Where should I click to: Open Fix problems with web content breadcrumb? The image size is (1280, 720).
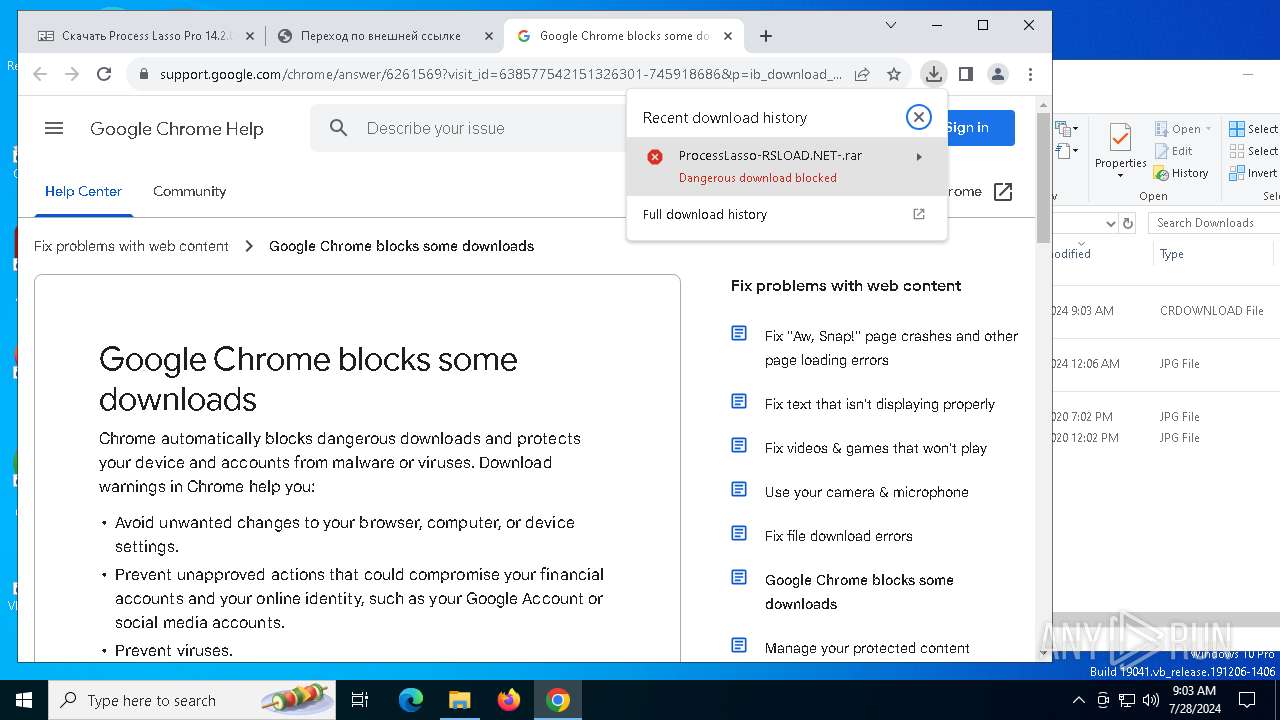click(131, 246)
